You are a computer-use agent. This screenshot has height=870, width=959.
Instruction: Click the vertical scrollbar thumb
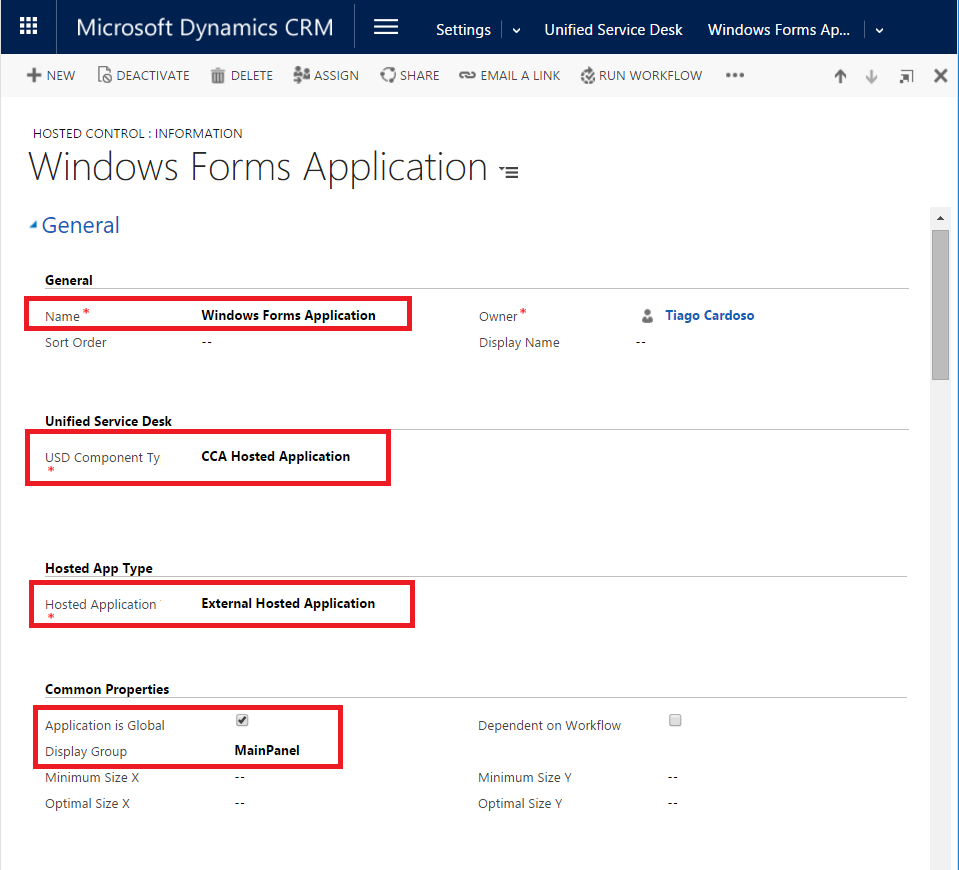940,305
